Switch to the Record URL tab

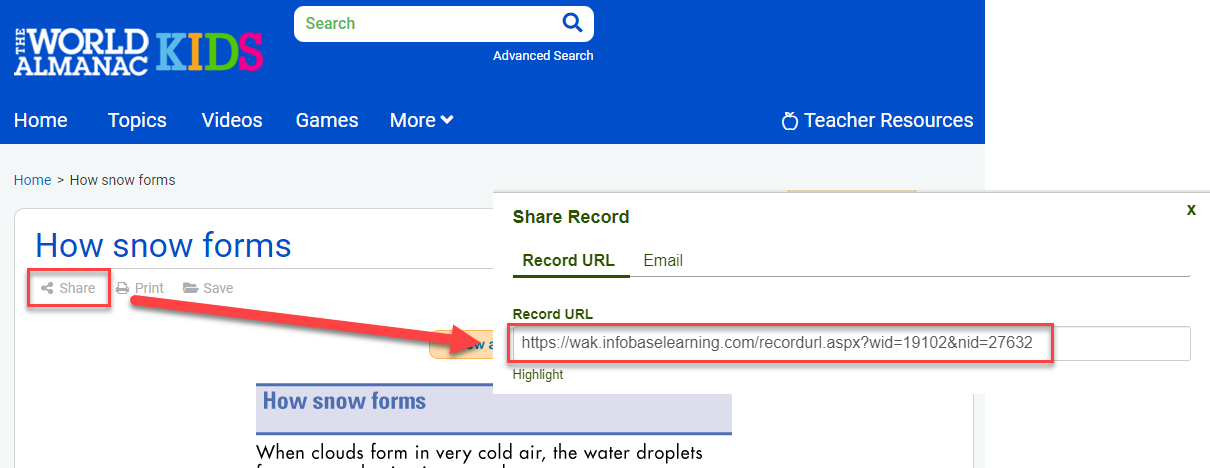click(569, 260)
